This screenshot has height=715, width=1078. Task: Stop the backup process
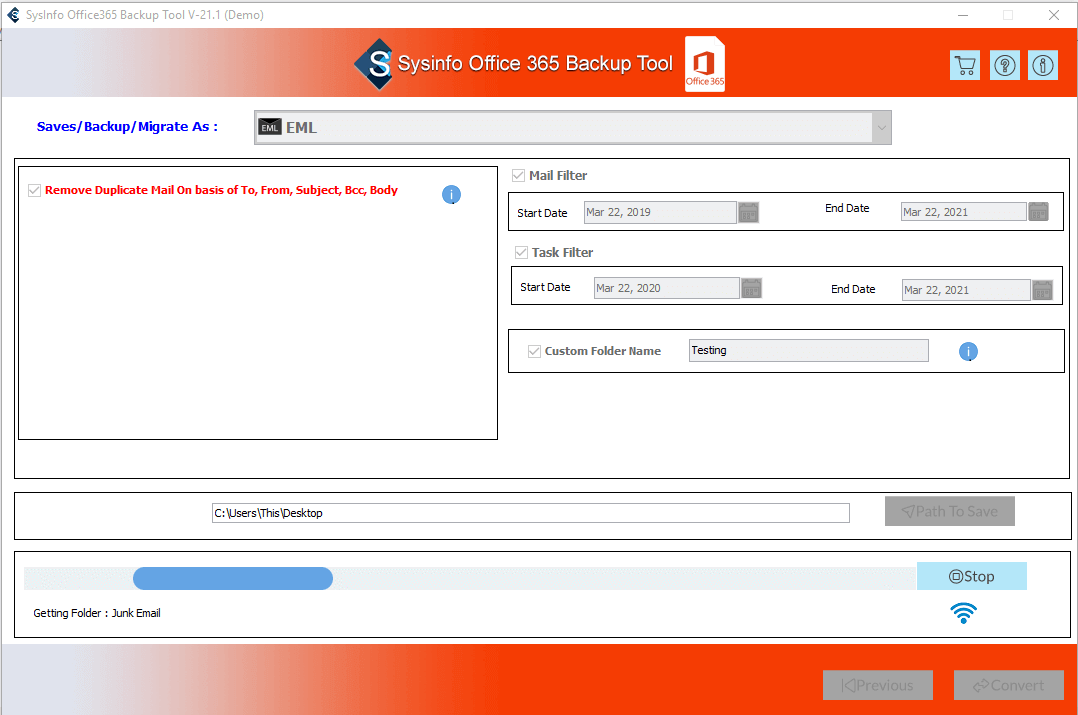tap(971, 576)
